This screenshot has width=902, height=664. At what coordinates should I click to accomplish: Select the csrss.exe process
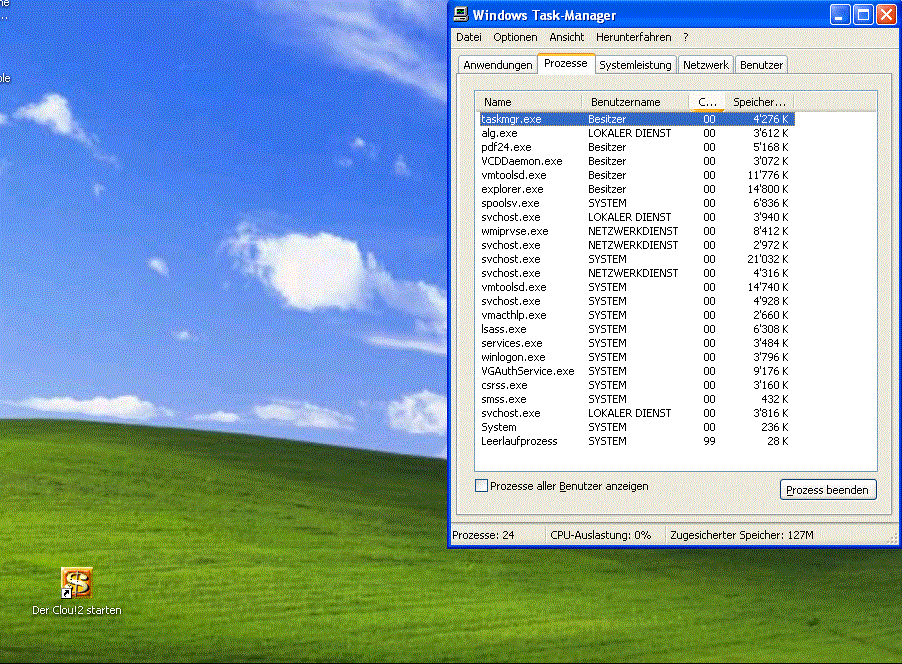pos(637,385)
